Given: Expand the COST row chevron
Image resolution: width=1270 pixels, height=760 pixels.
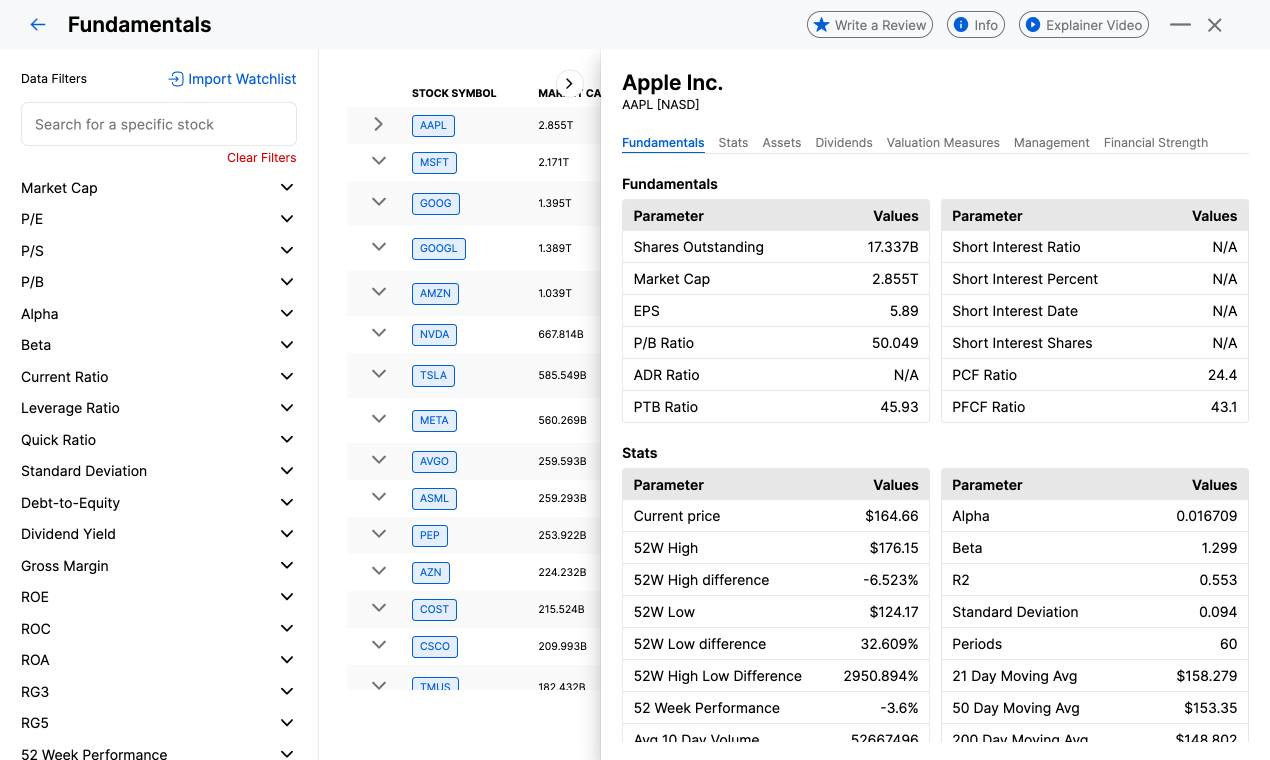Looking at the screenshot, I should [378, 608].
